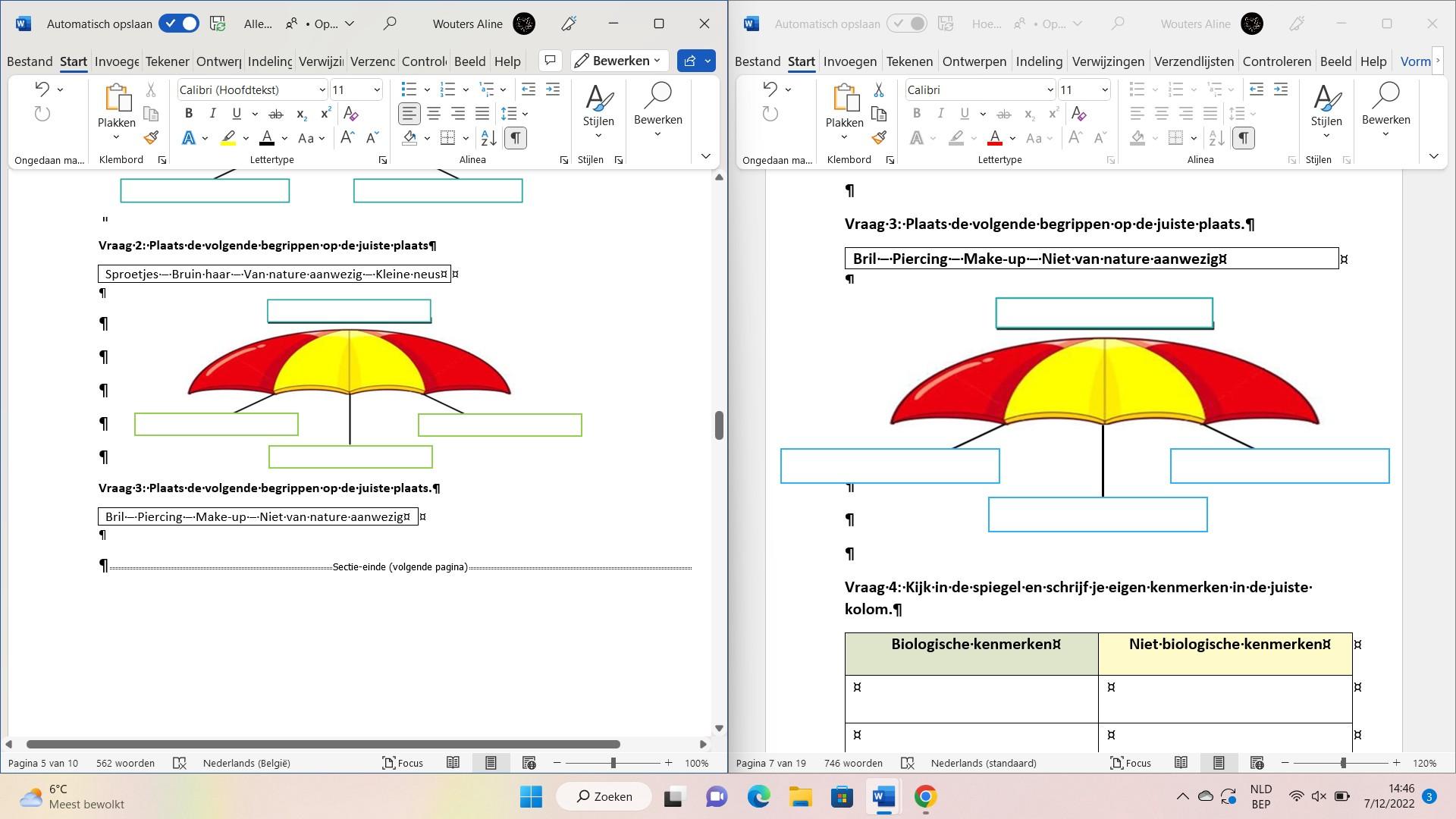Click the zoom slider in right status bar
This screenshot has width=1456, height=819.
pyautogui.click(x=1342, y=763)
